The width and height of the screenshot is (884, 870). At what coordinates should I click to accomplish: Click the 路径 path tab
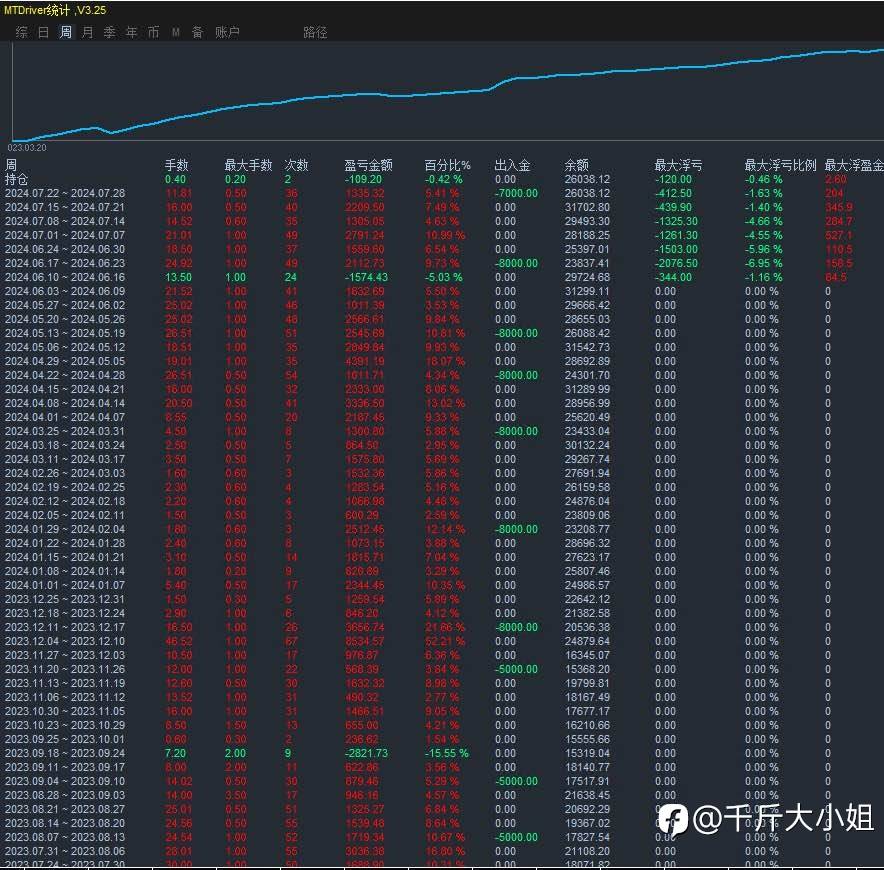click(x=315, y=32)
